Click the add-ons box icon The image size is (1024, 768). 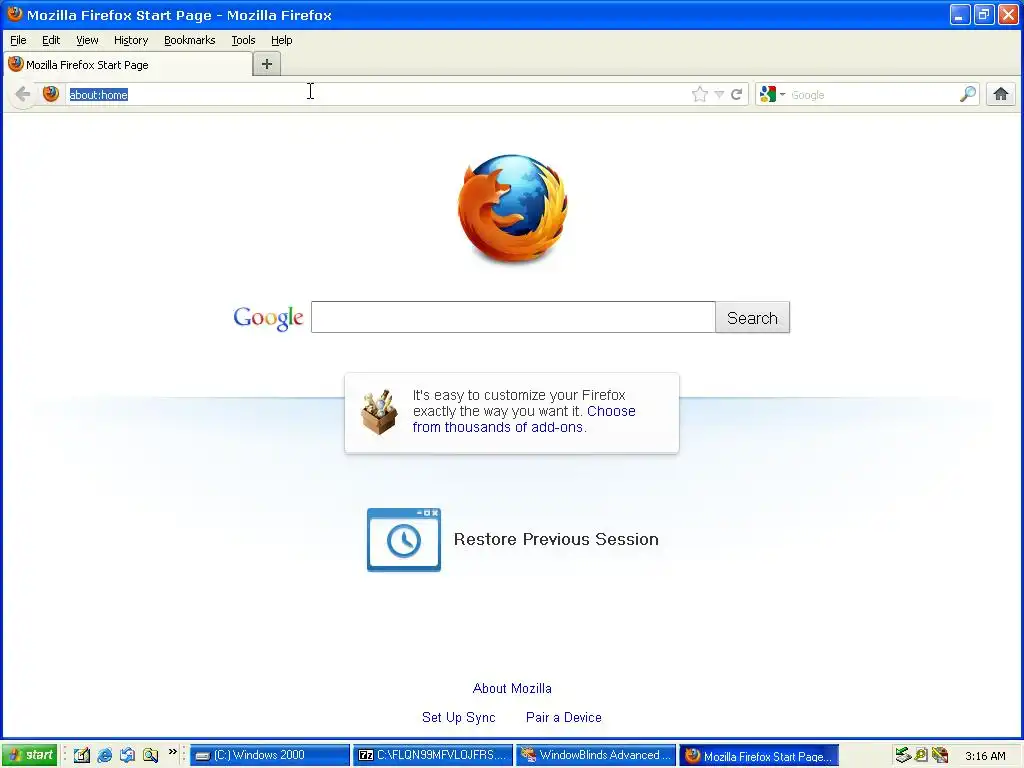[379, 412]
